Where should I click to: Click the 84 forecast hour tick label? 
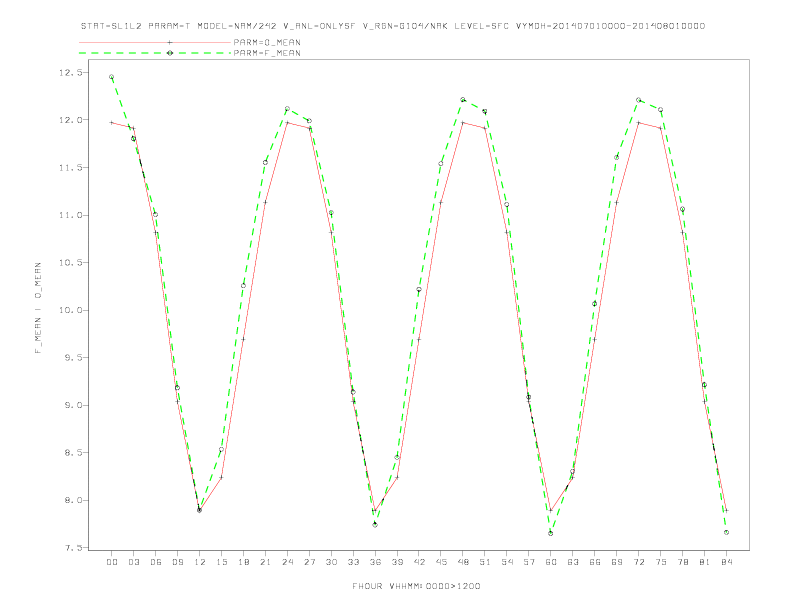click(x=726, y=562)
